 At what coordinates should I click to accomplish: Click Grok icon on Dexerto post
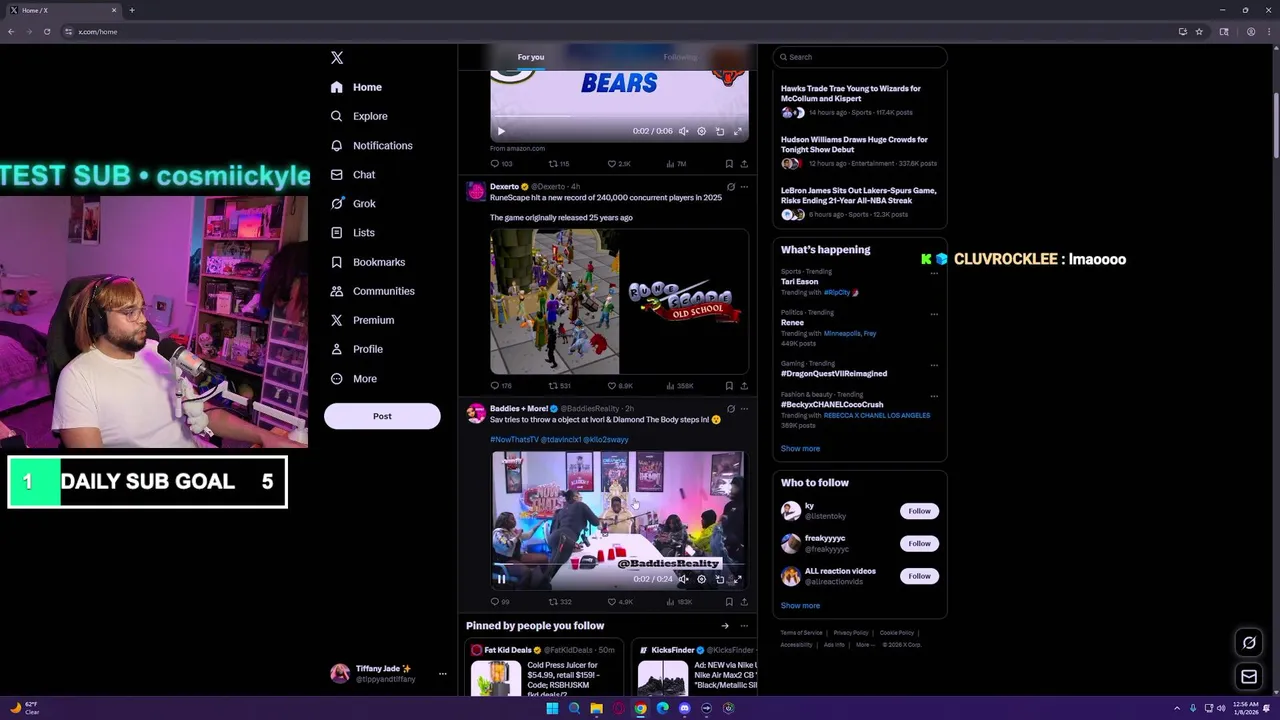tap(730, 187)
